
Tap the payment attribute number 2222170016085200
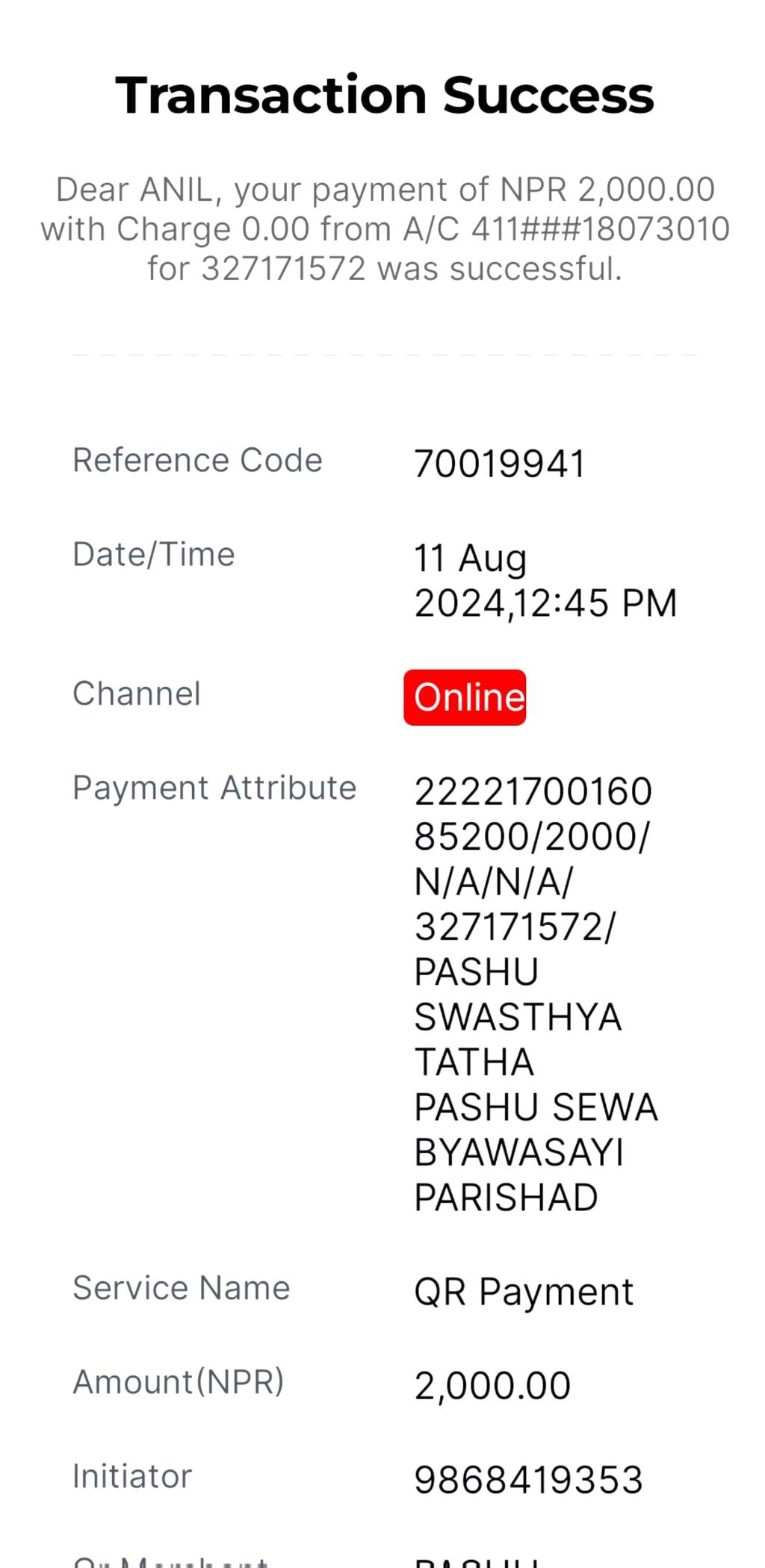(x=533, y=814)
